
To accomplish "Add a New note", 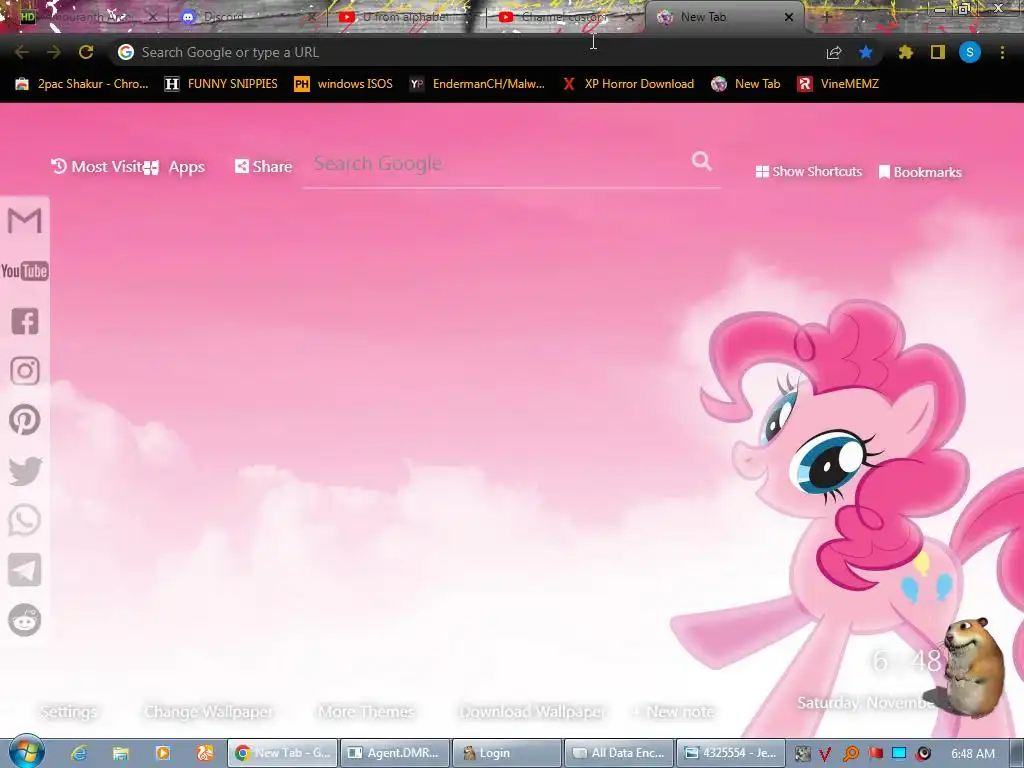I will (673, 712).
